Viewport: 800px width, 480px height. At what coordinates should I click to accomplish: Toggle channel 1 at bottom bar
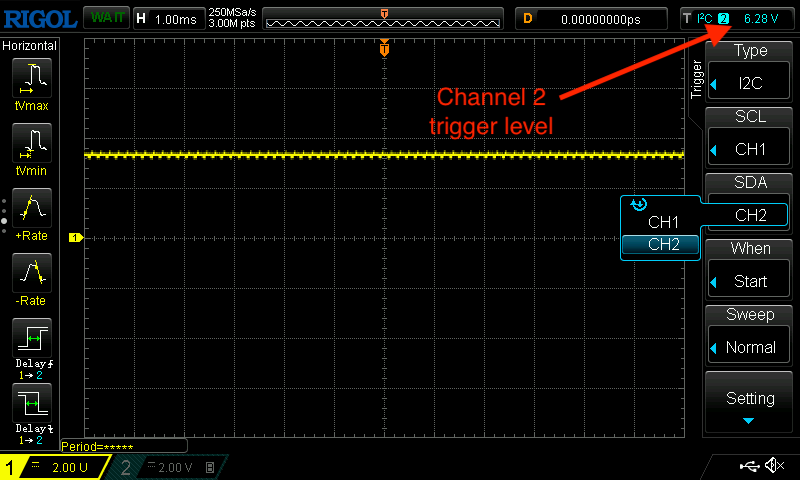(55, 467)
